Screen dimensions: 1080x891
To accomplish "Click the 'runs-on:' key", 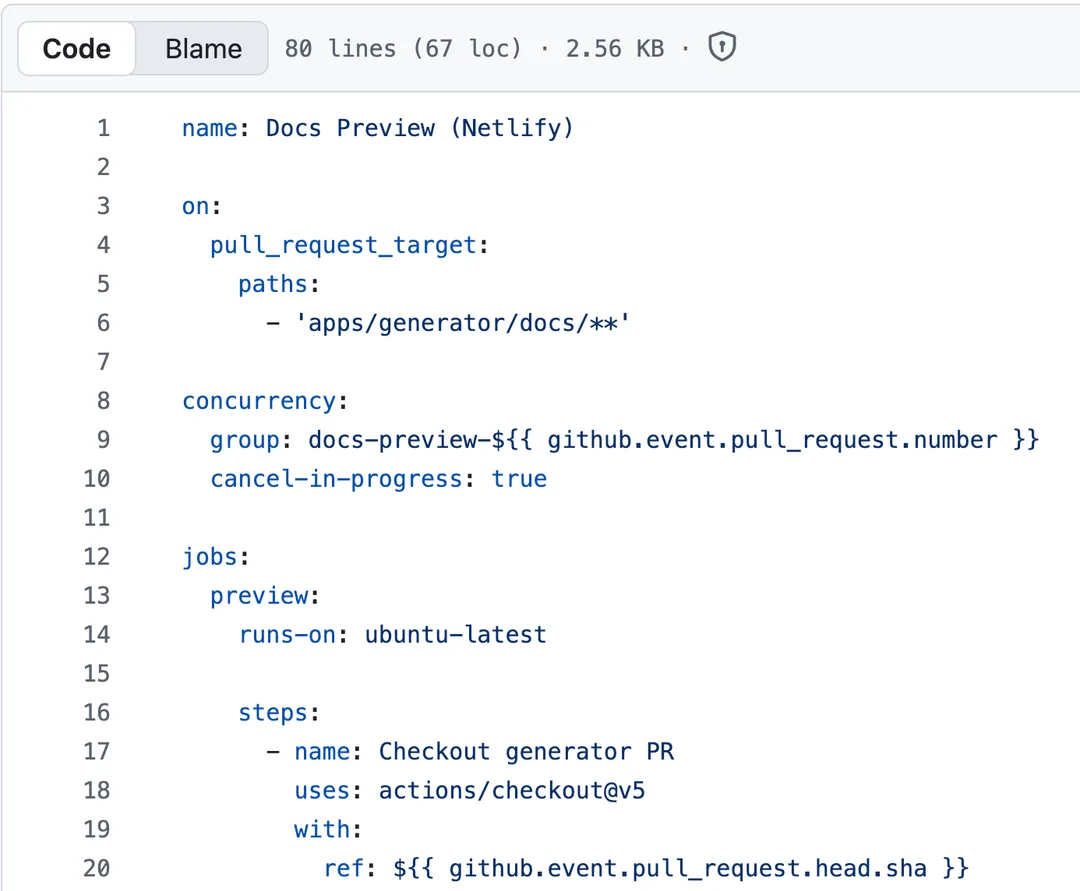I will tap(293, 634).
